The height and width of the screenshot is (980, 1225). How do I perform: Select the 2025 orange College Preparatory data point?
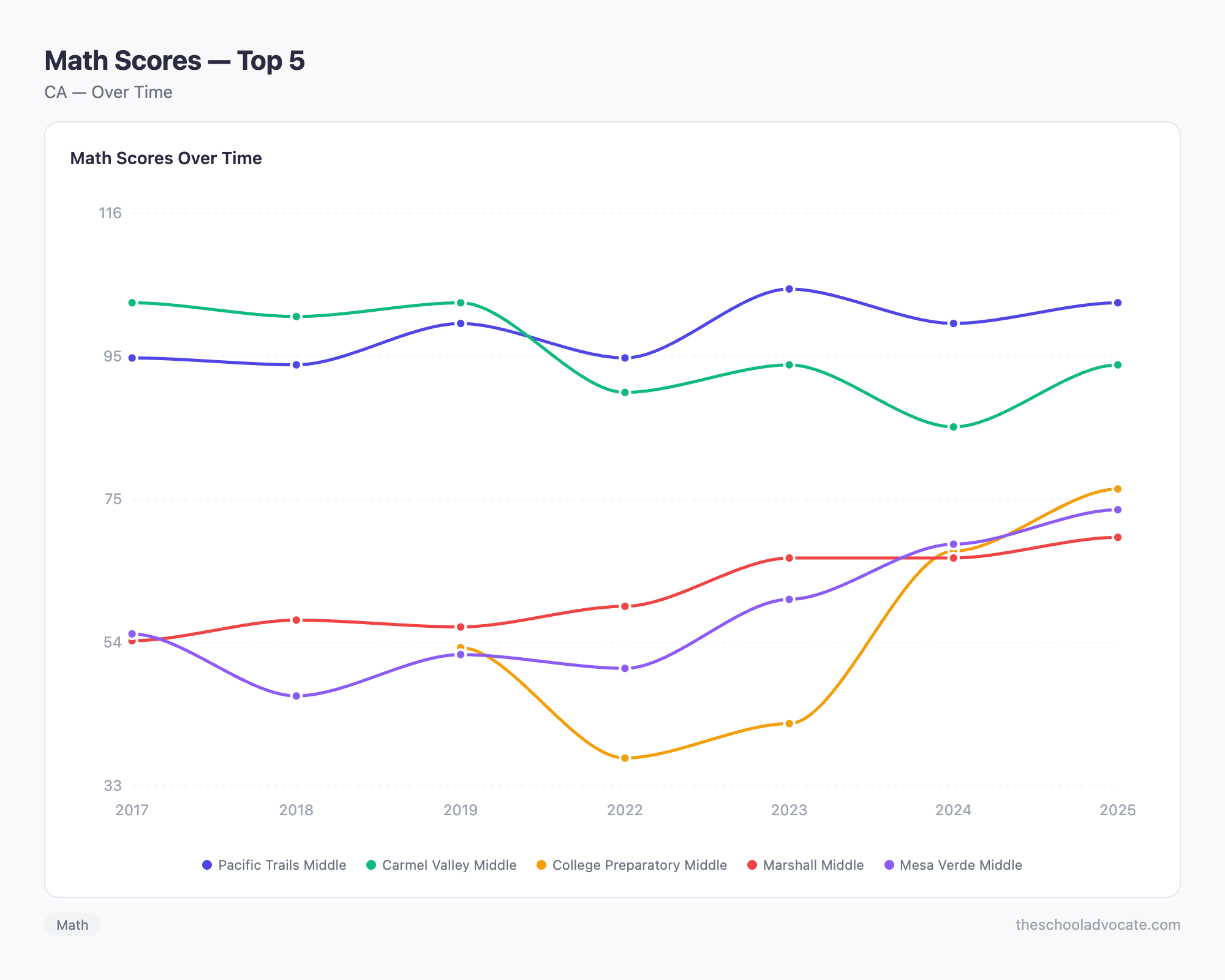1118,489
